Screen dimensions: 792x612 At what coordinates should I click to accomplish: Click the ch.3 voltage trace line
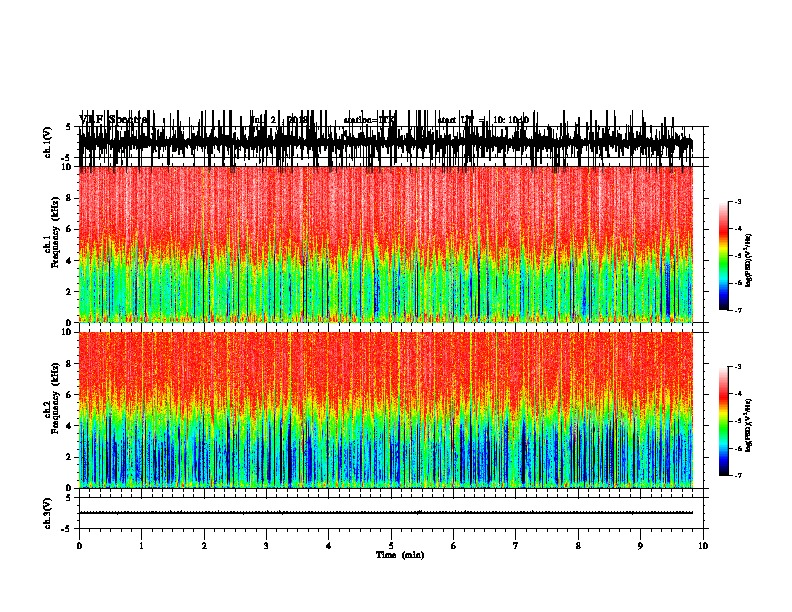point(386,513)
